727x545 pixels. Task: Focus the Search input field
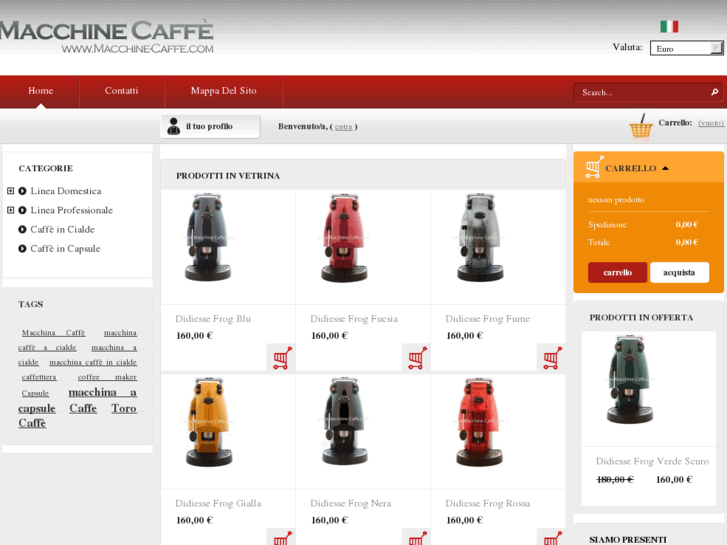pos(642,92)
